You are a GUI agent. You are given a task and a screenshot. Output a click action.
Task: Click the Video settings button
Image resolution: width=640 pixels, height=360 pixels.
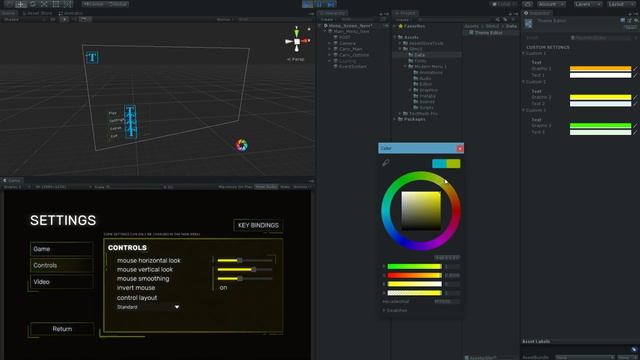coord(61,282)
